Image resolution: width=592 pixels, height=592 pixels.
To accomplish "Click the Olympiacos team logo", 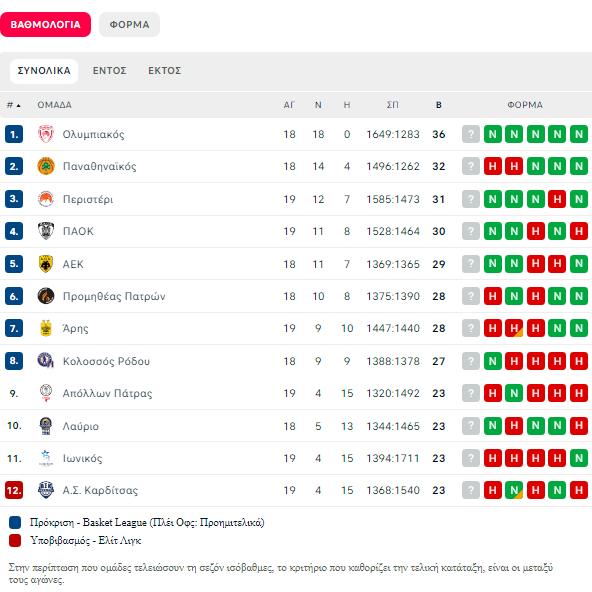I will tap(46, 134).
